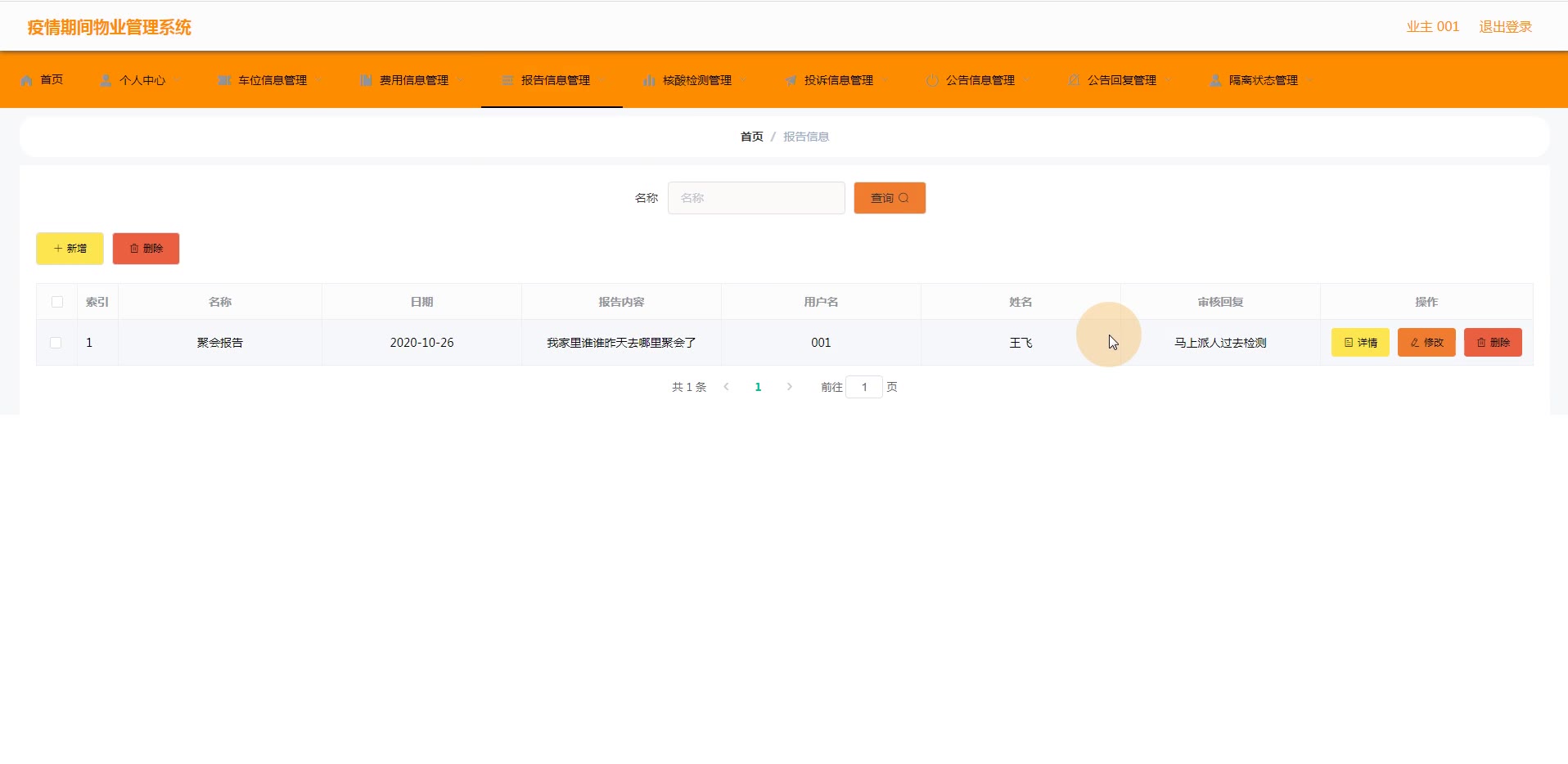Click the 名称 search input field
Image resolution: width=1568 pixels, height=764 pixels.
pyautogui.click(x=756, y=198)
